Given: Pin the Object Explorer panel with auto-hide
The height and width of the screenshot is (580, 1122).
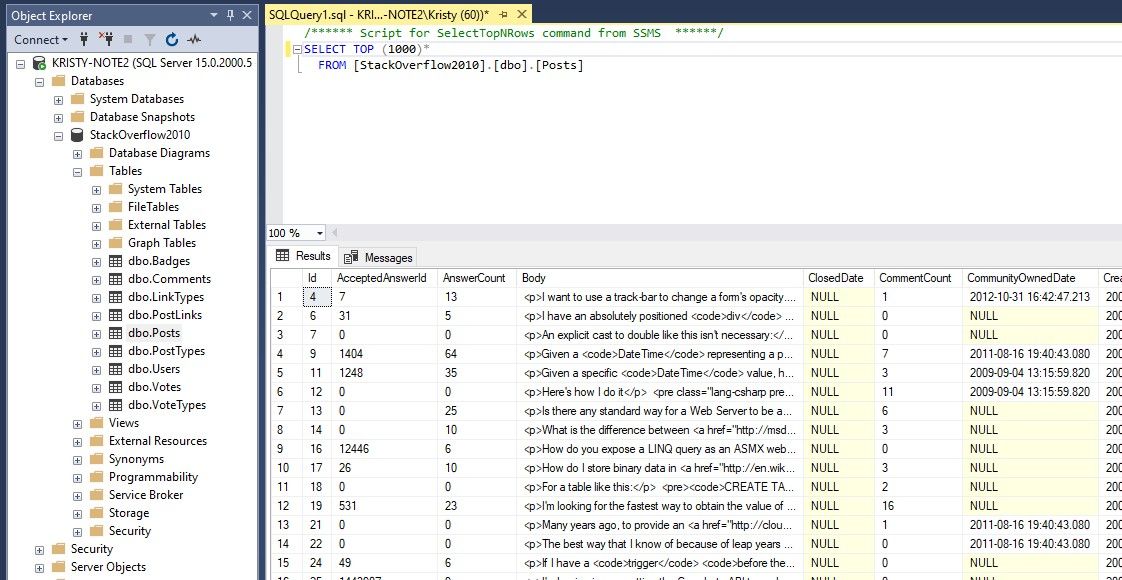Looking at the screenshot, I should click(x=230, y=15).
